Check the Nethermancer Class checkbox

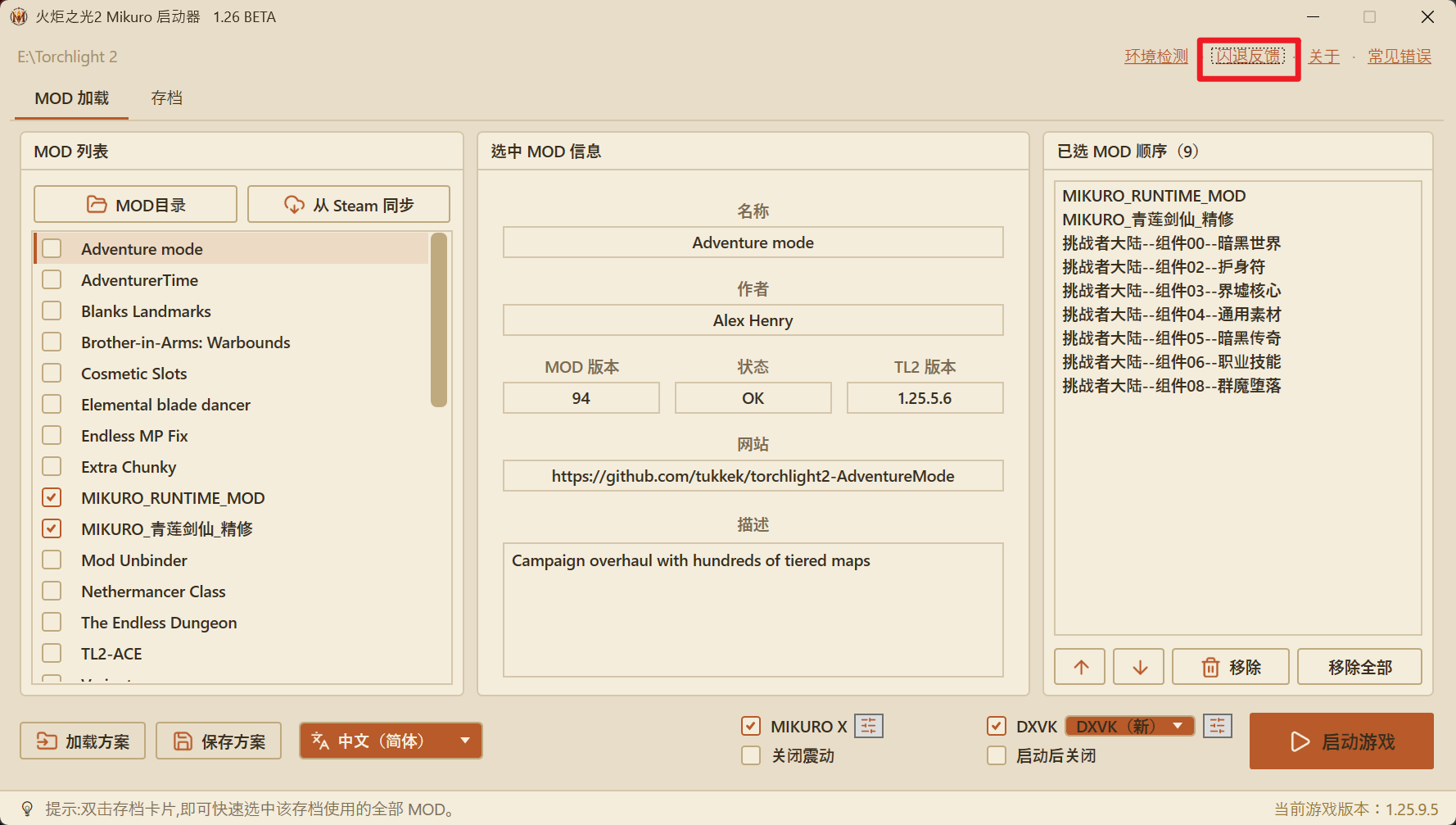pos(52,591)
